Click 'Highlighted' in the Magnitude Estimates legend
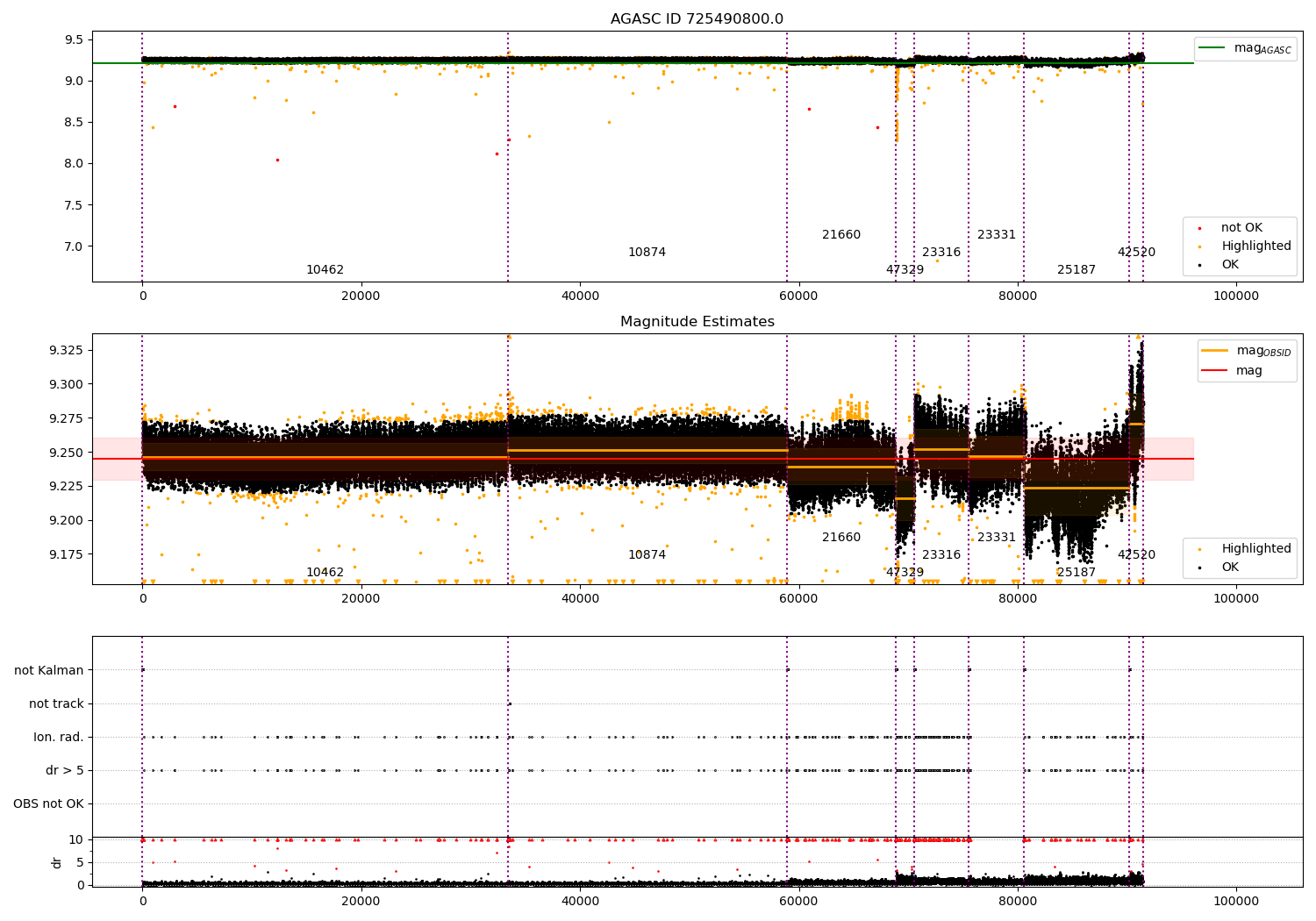Viewport: 1316px width, 921px height. pos(1256,549)
